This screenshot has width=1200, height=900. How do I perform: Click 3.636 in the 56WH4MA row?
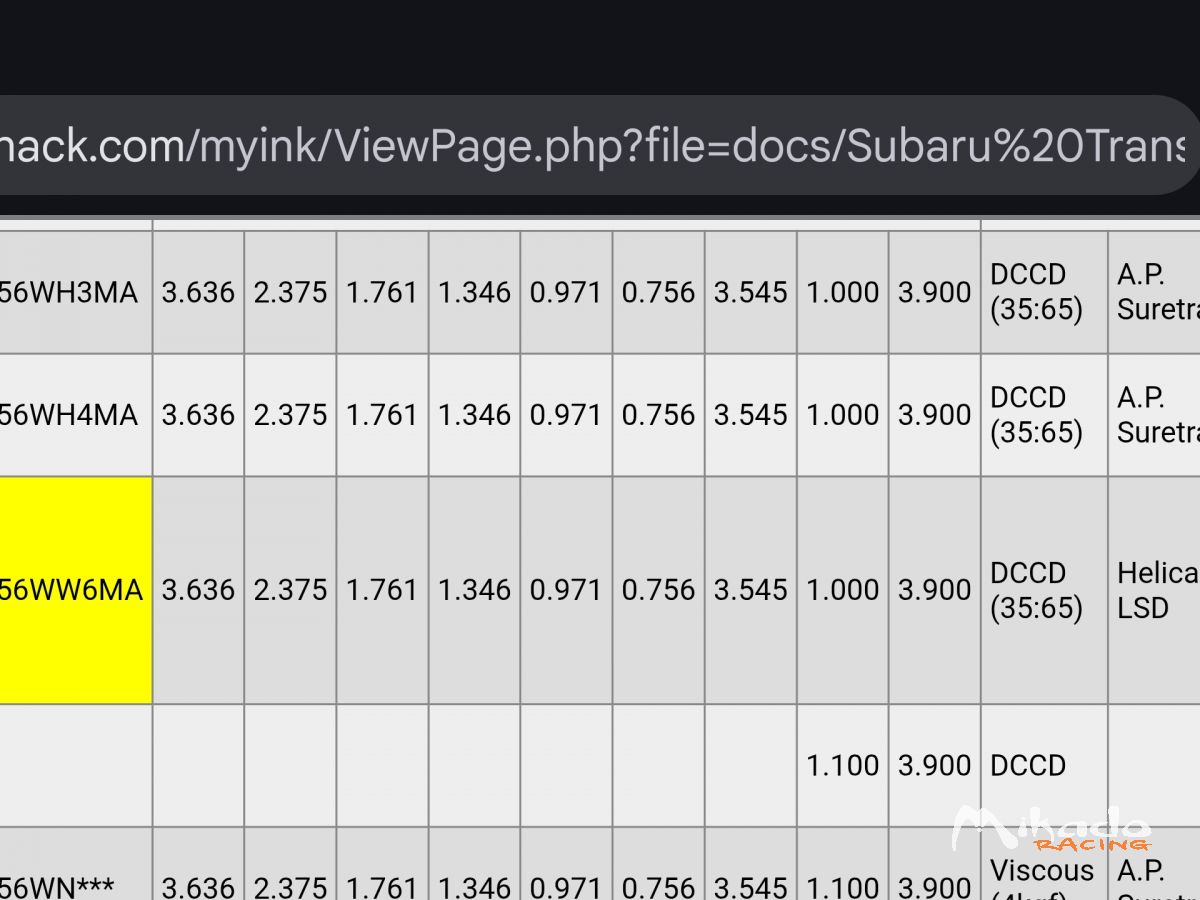pos(198,414)
